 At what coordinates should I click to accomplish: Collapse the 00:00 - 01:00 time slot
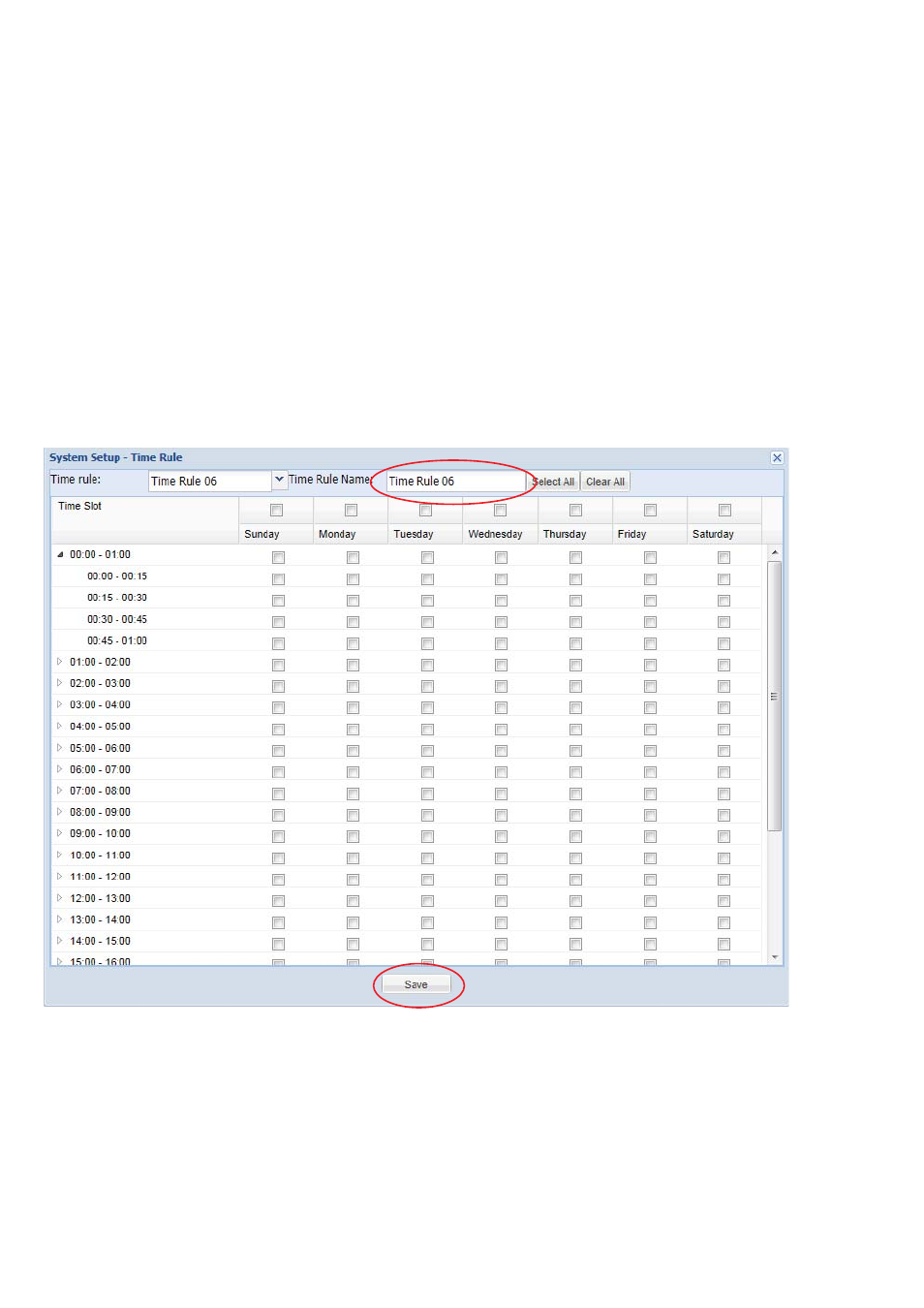[x=60, y=555]
